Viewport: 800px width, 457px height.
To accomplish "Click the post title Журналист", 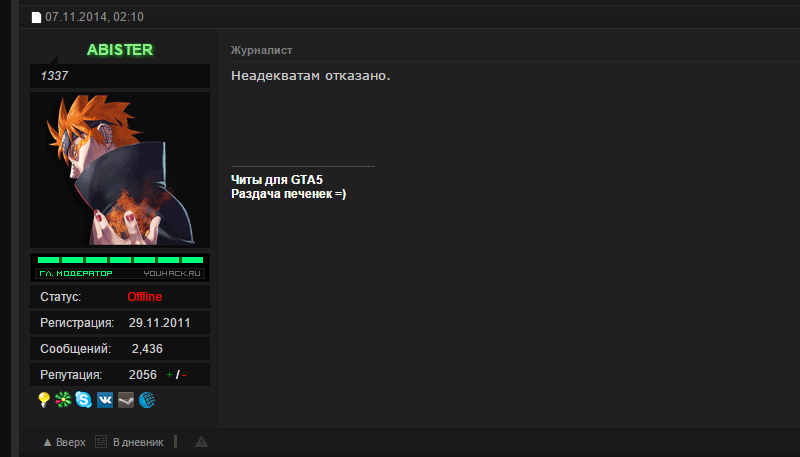I will pos(261,50).
